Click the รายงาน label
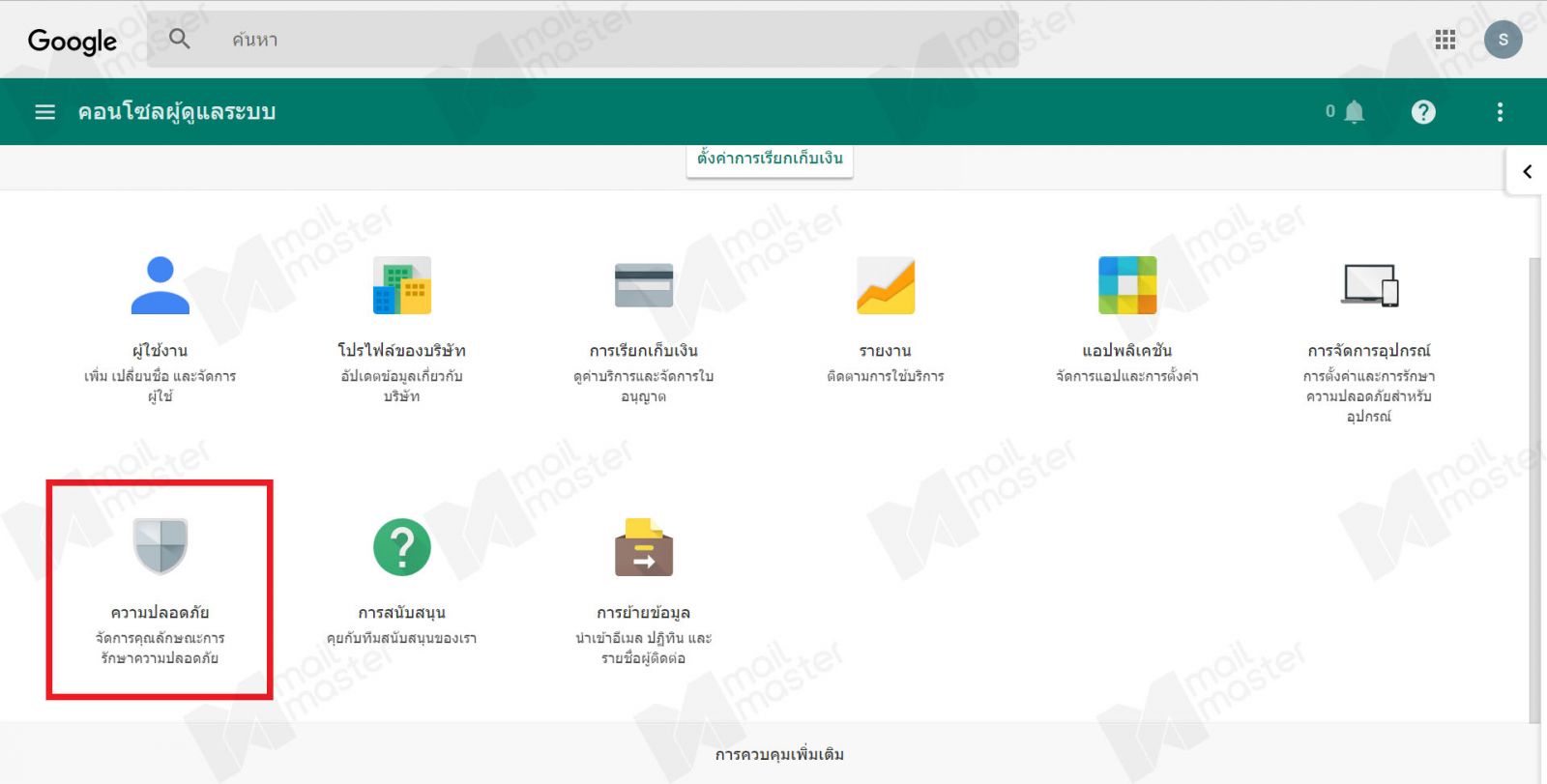 886,351
